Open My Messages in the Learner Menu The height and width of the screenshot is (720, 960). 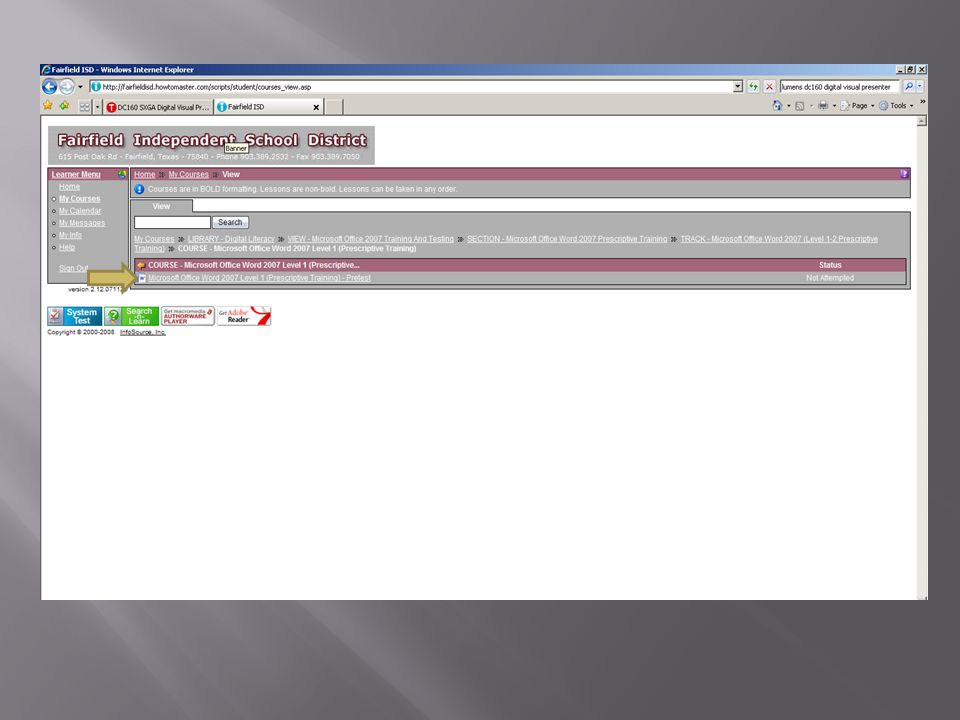[82, 223]
